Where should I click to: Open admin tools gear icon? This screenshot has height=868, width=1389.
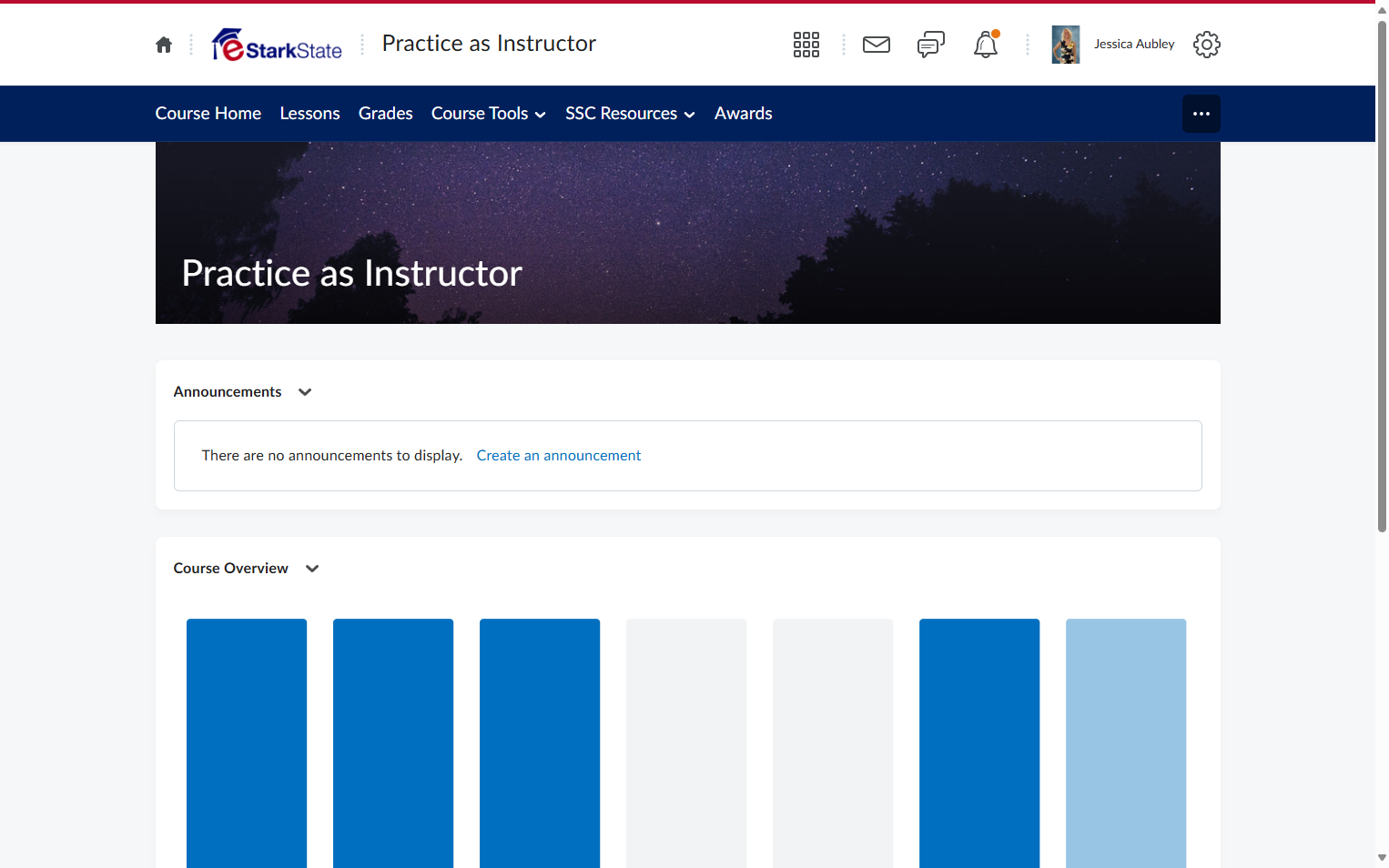(1207, 45)
